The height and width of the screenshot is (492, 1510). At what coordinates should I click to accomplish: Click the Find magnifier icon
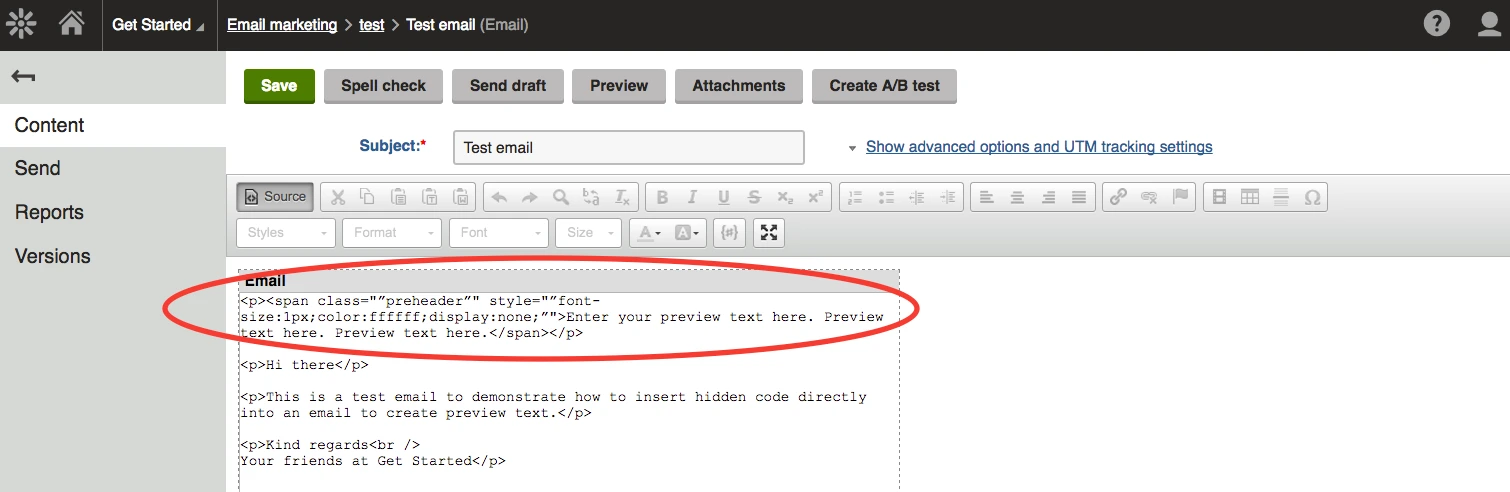[x=560, y=197]
